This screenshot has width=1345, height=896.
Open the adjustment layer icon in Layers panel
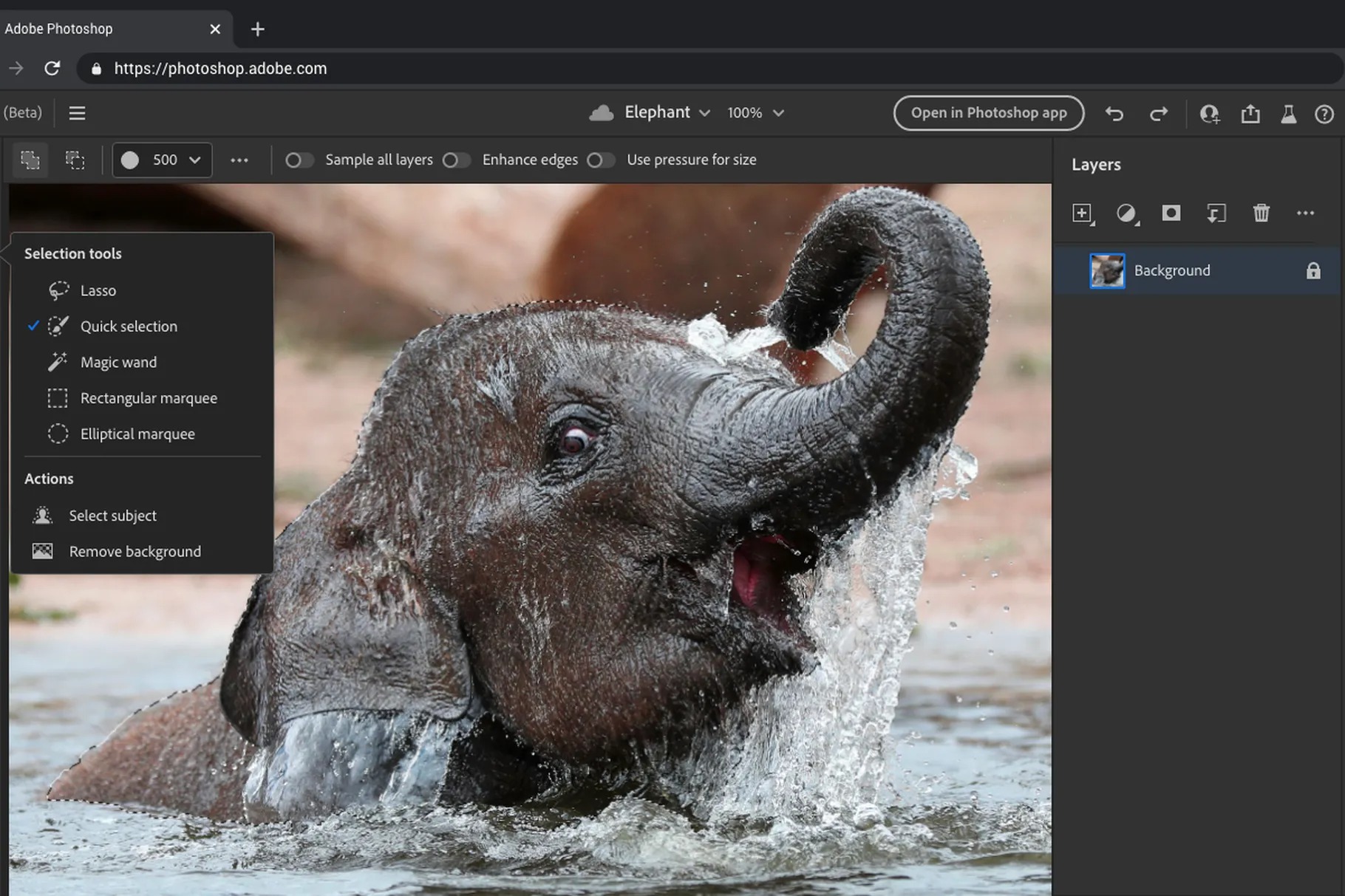[x=1127, y=213]
